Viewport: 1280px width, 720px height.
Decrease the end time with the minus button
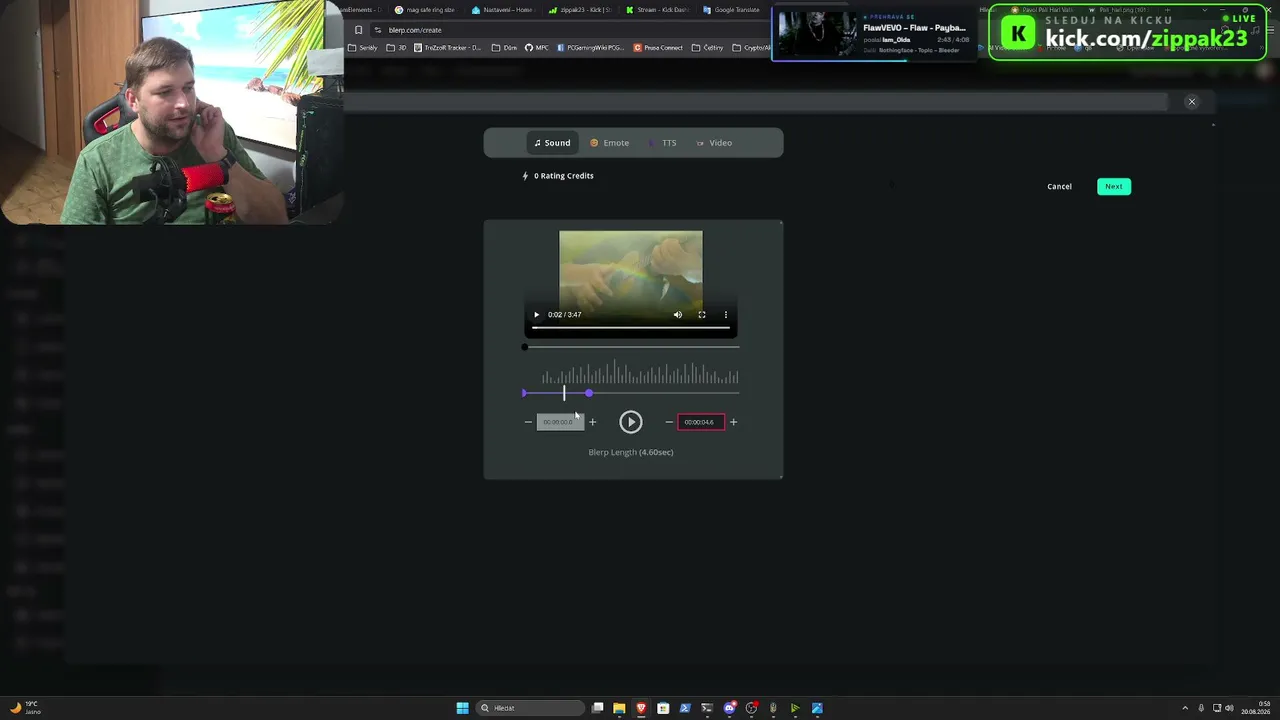[669, 422]
